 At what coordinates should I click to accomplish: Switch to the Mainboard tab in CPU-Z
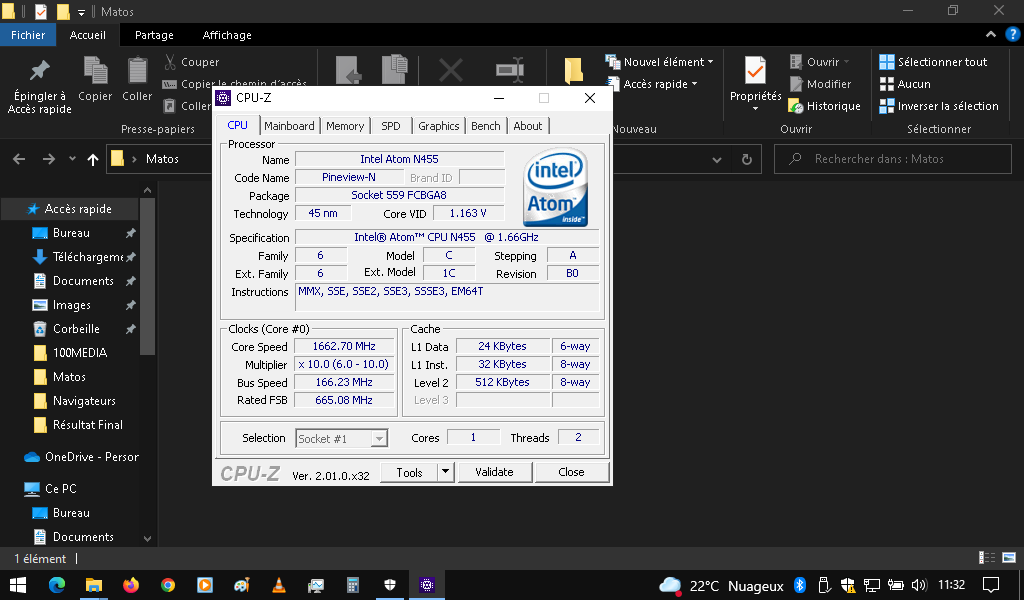[x=289, y=126]
